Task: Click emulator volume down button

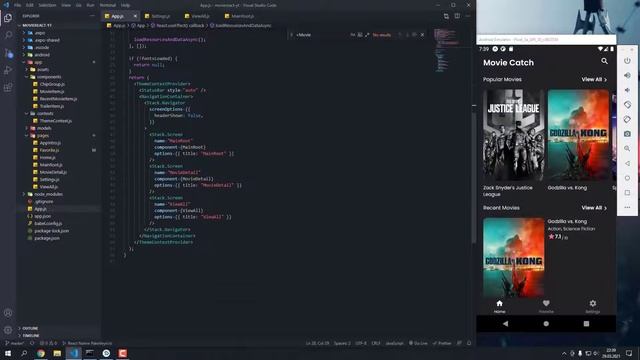Action: [x=627, y=90]
